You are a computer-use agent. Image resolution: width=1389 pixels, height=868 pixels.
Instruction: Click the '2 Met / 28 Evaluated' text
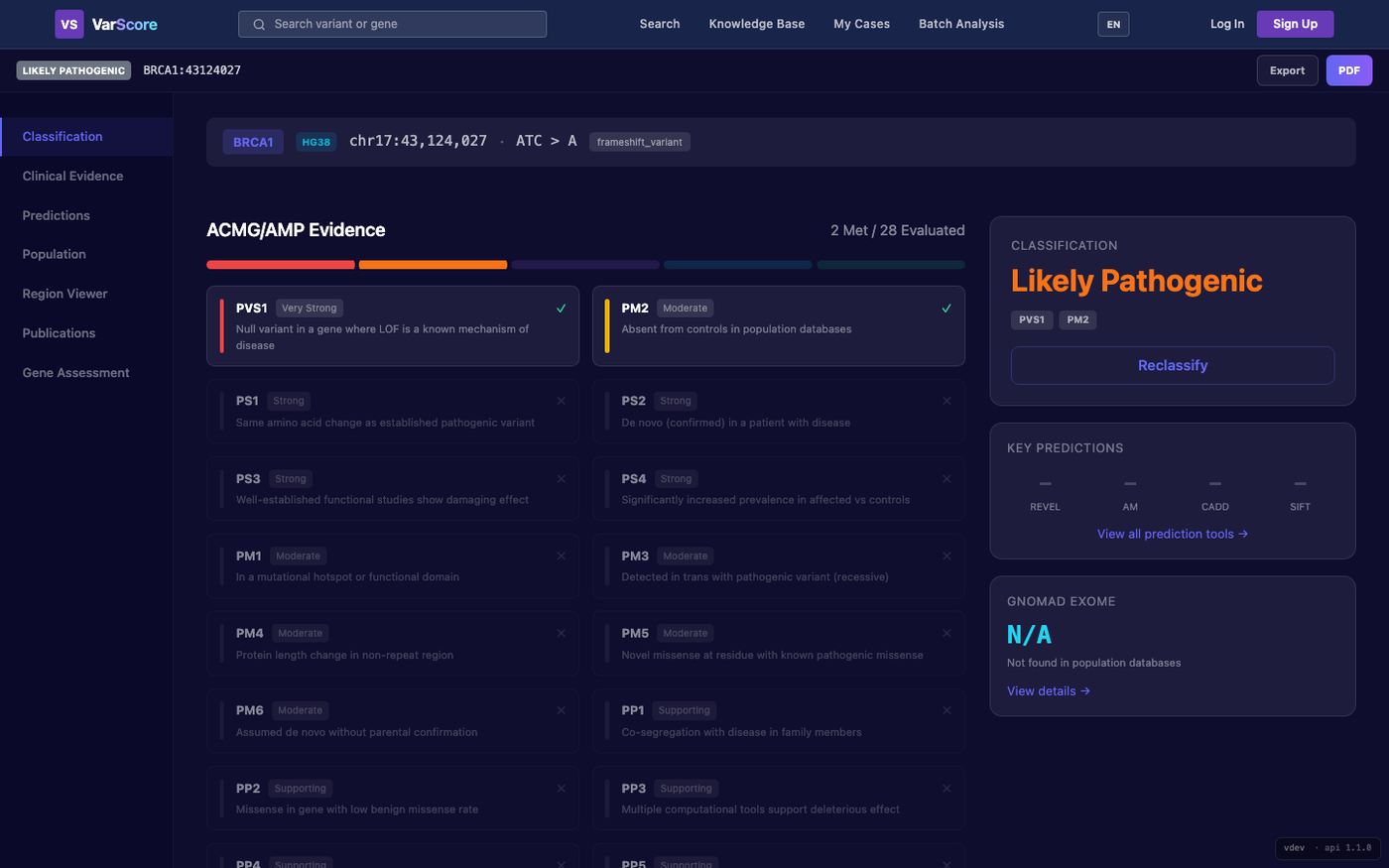(898, 230)
